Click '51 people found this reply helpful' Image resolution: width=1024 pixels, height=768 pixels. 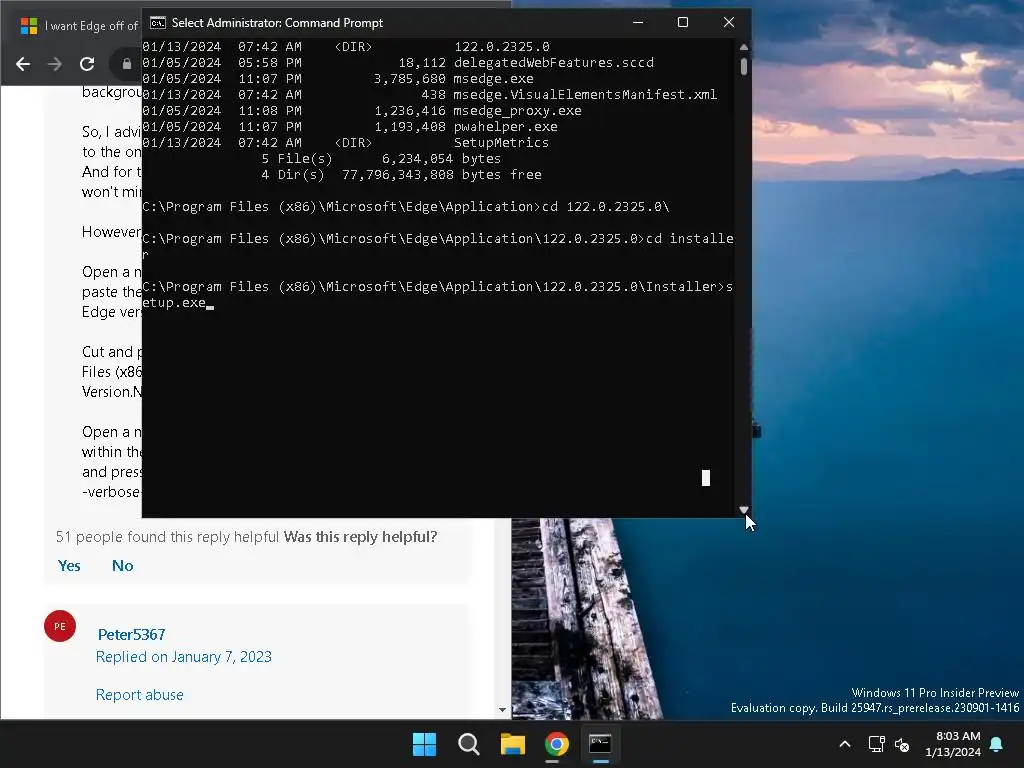click(167, 537)
